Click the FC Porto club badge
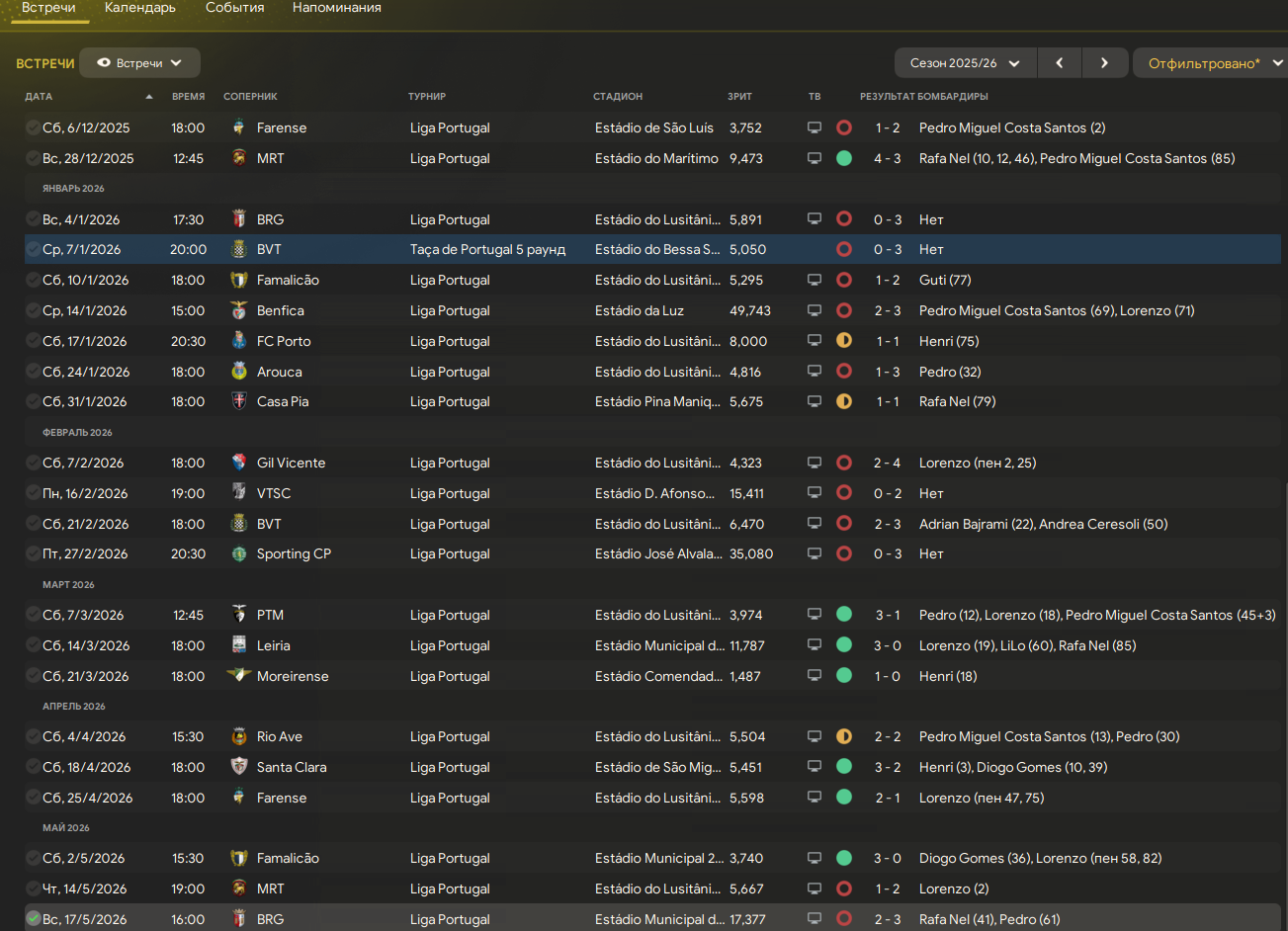The width and height of the screenshot is (1288, 931). tap(238, 341)
